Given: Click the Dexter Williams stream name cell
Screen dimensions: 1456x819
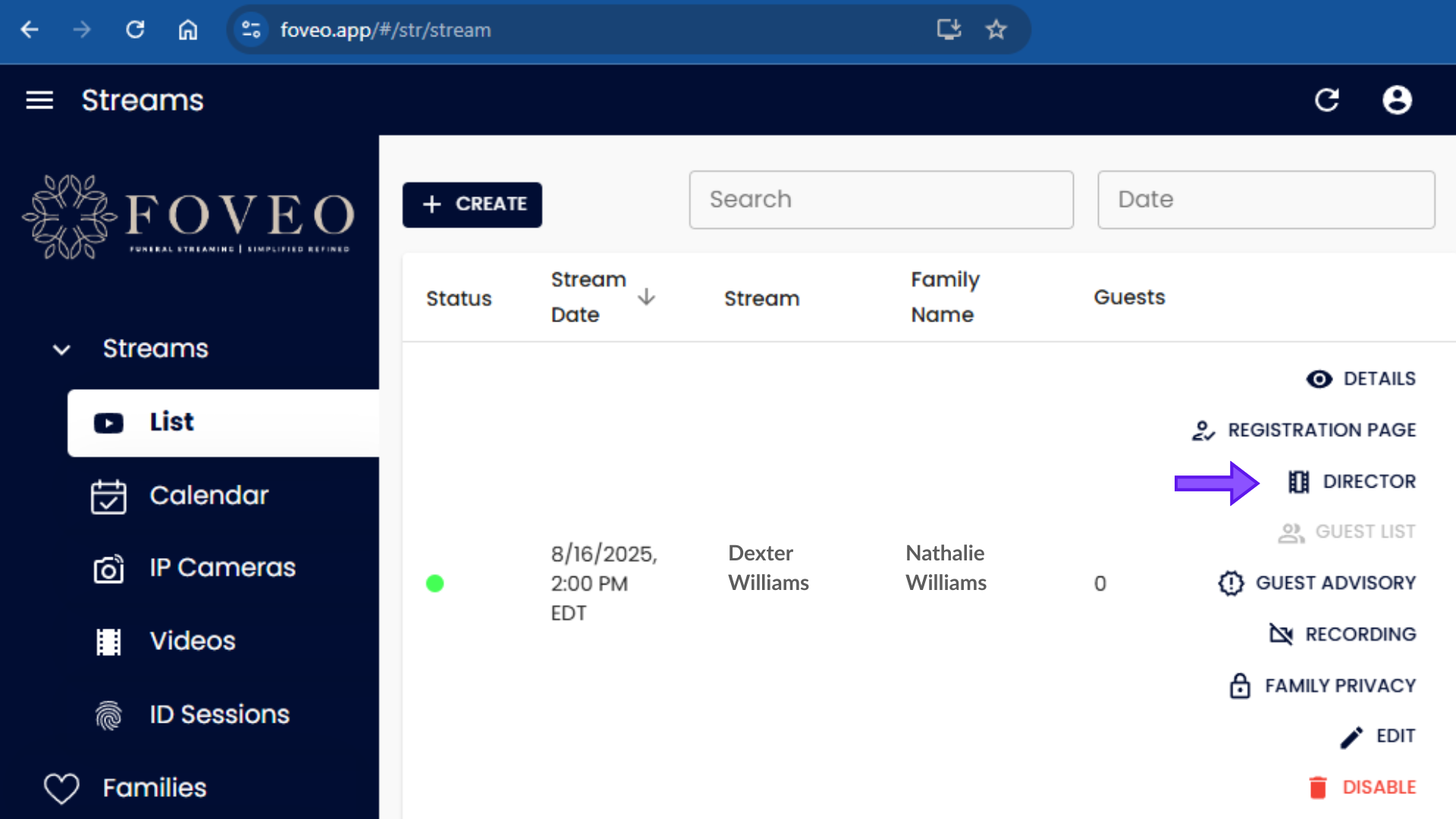Looking at the screenshot, I should [x=768, y=568].
